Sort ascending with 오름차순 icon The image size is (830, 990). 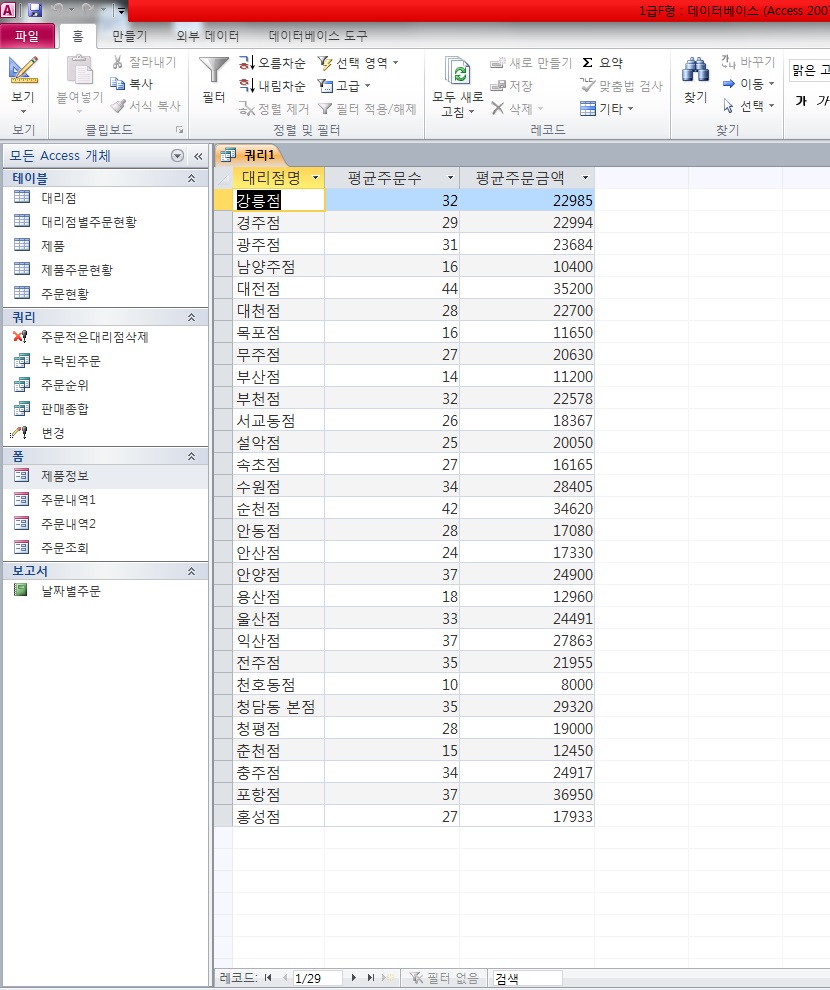pos(248,63)
